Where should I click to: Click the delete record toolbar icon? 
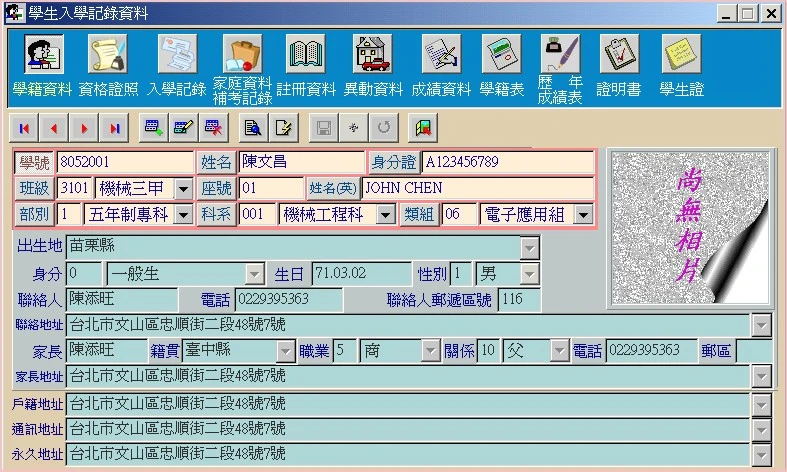pos(213,128)
